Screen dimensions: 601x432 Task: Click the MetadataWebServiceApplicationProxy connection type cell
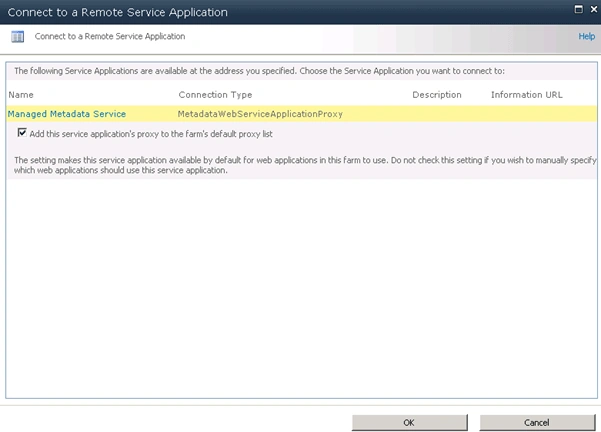coord(260,114)
